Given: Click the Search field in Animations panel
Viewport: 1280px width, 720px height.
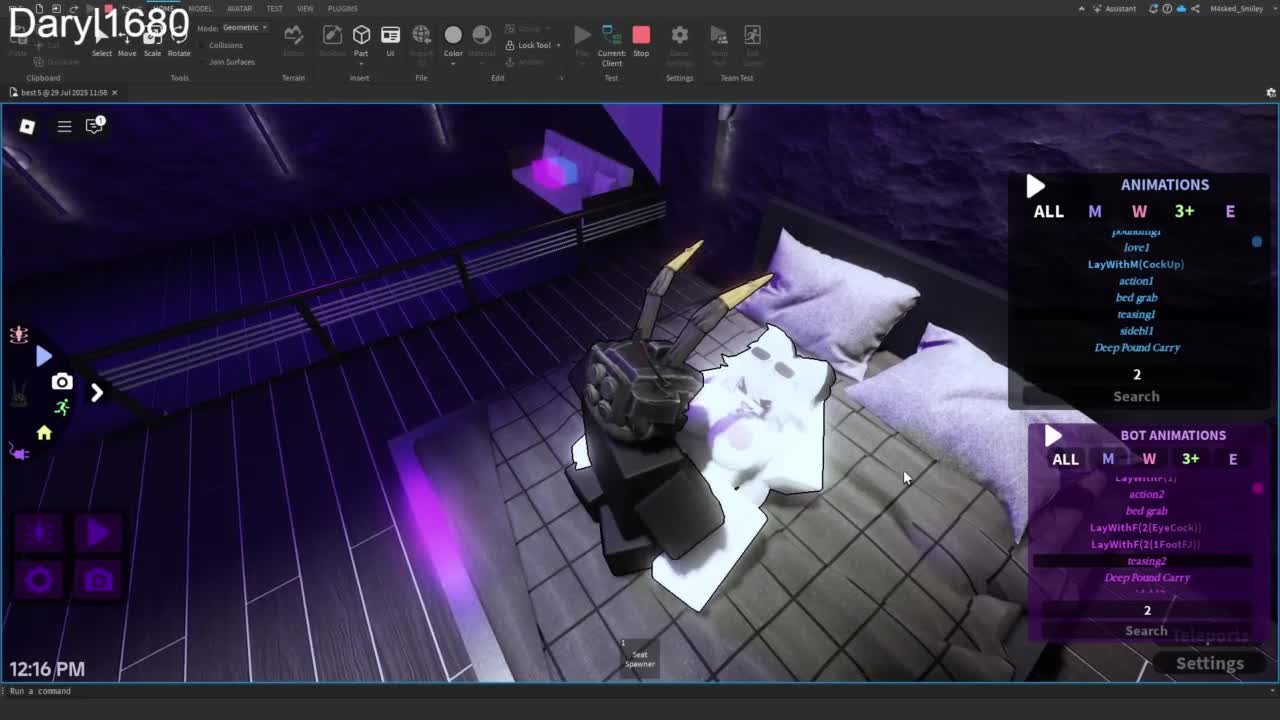Looking at the screenshot, I should coord(1136,396).
